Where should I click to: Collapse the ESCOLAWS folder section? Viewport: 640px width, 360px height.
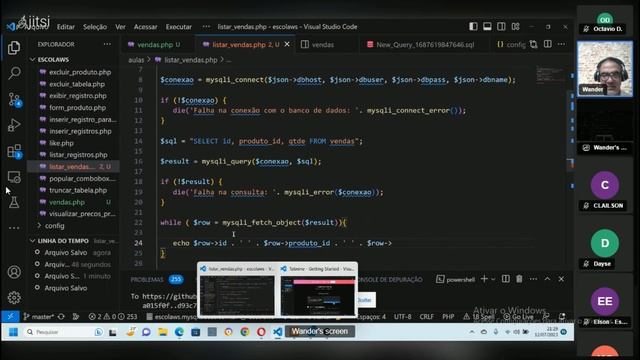coord(53,60)
